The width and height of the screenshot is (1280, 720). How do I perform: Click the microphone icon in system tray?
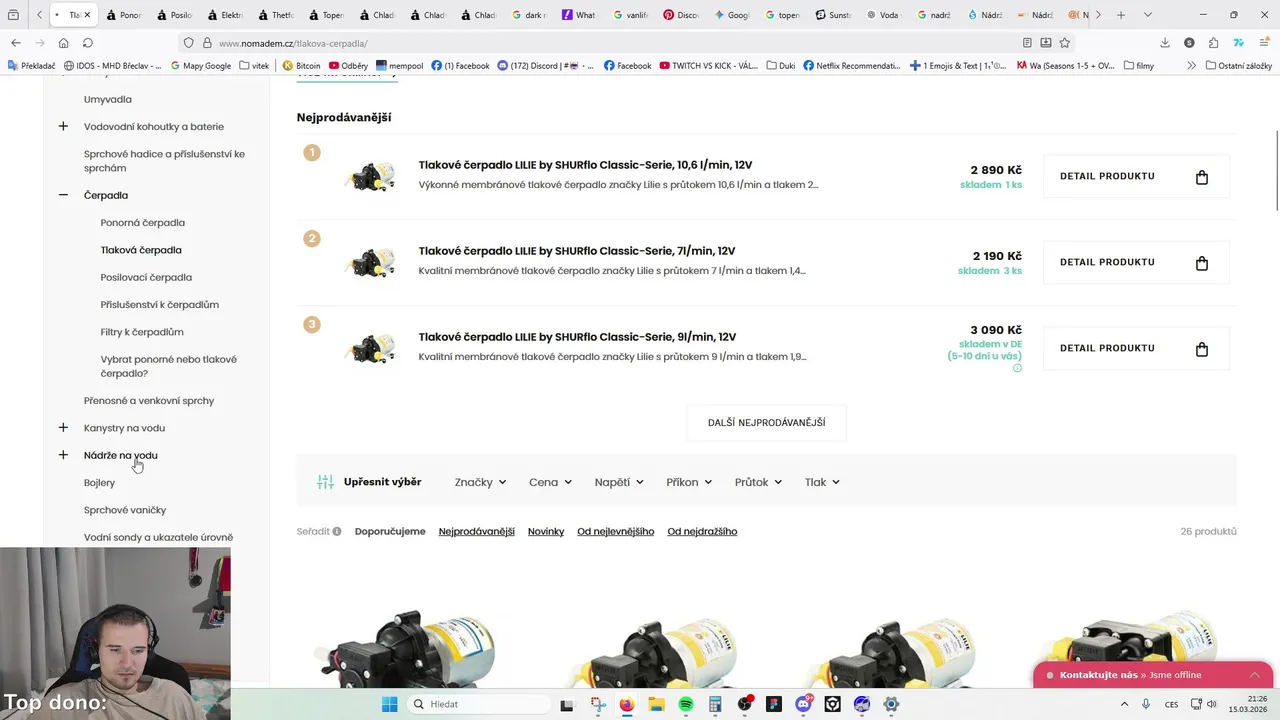click(x=1146, y=704)
